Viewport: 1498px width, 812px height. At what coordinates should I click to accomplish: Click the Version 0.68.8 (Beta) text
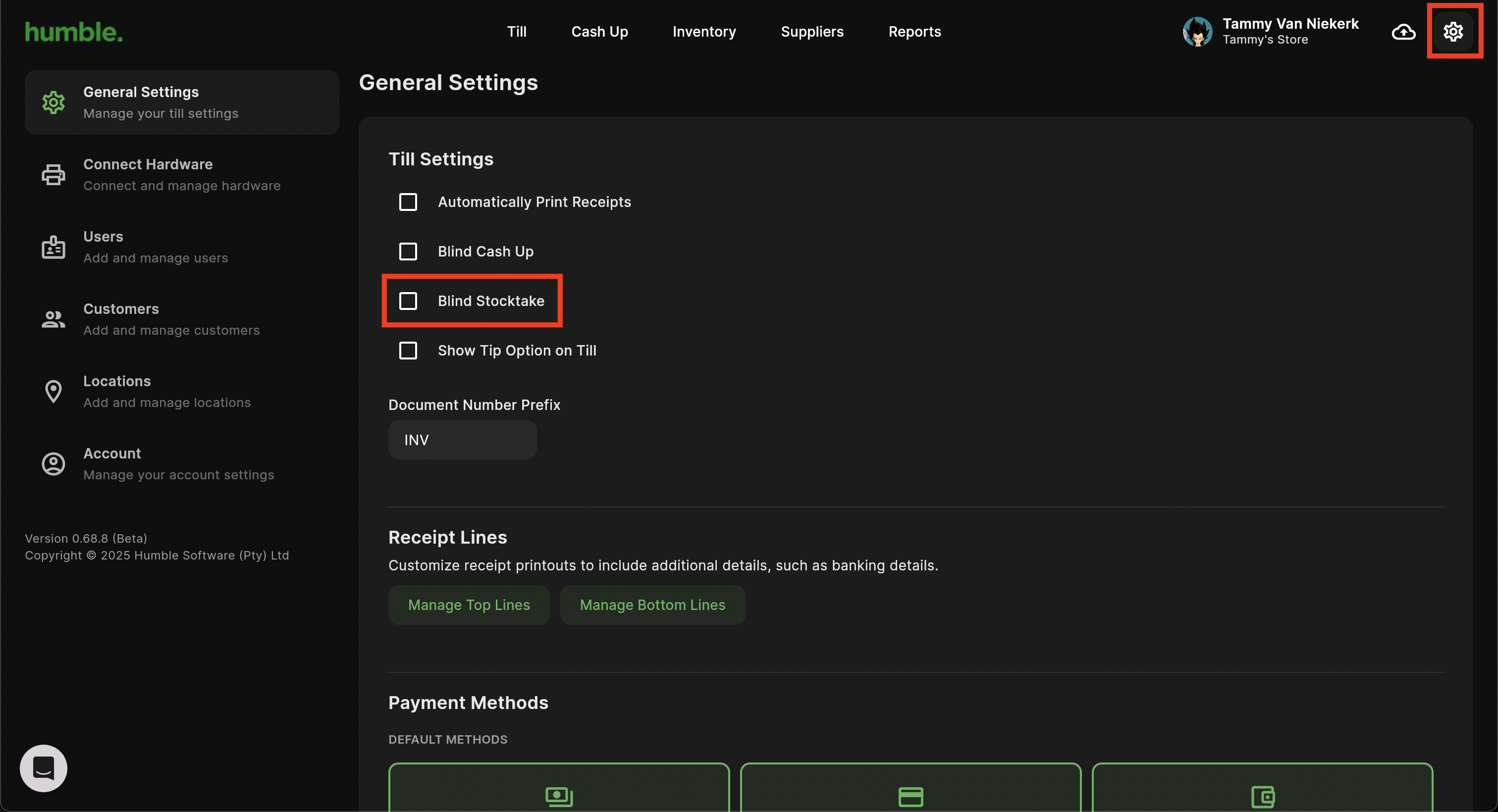tap(86, 538)
